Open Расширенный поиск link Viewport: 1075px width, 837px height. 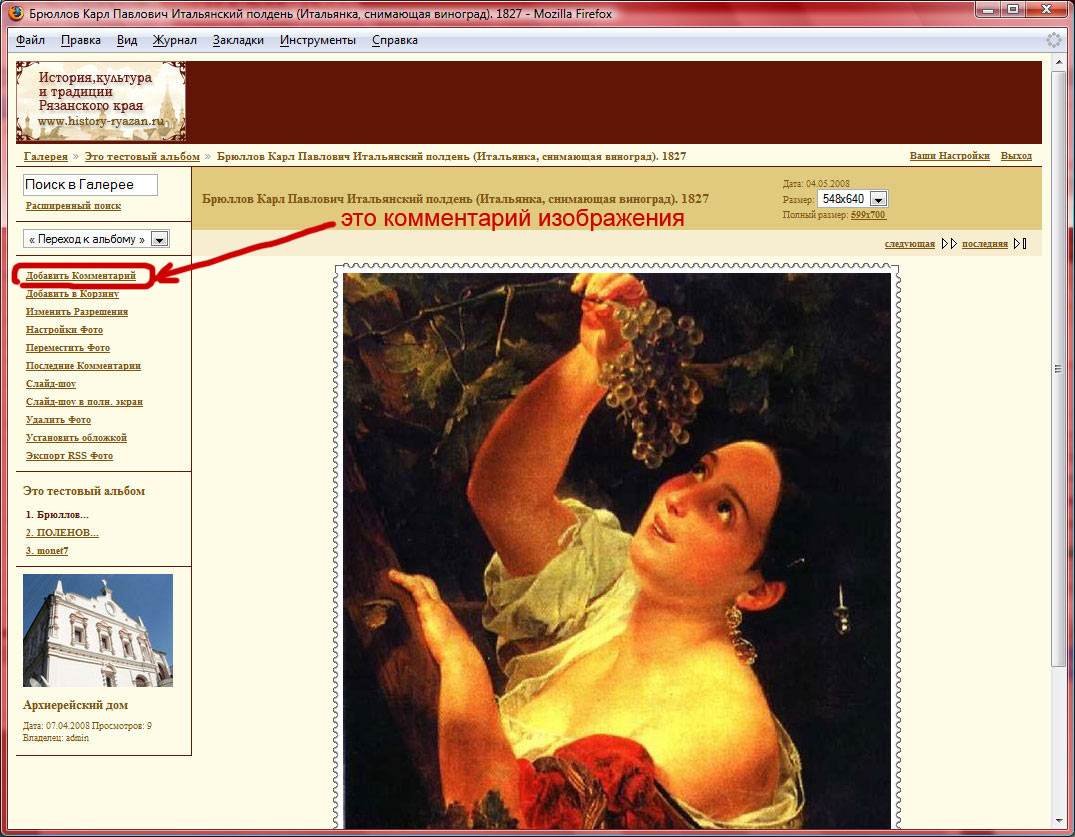73,206
